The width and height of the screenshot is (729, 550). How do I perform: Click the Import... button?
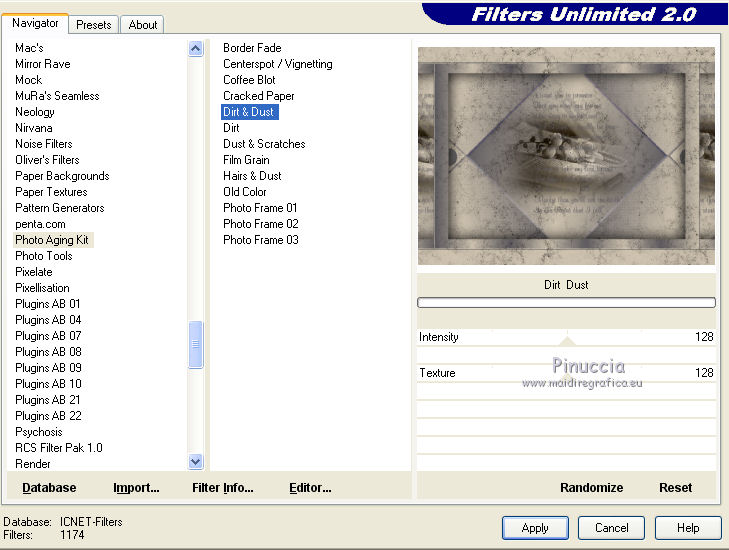point(136,488)
